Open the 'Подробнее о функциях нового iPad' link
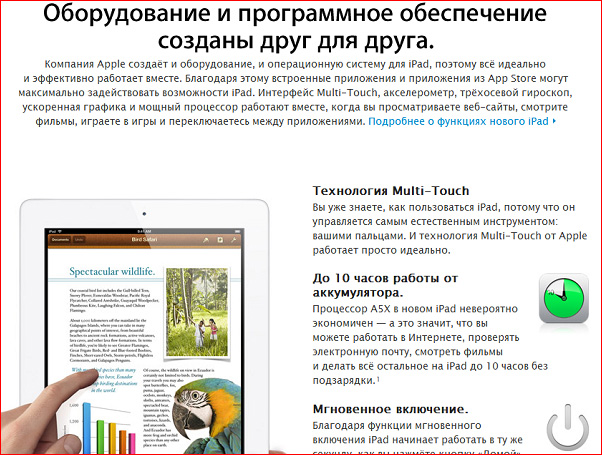Screen dimensions: 602x455 [462, 122]
